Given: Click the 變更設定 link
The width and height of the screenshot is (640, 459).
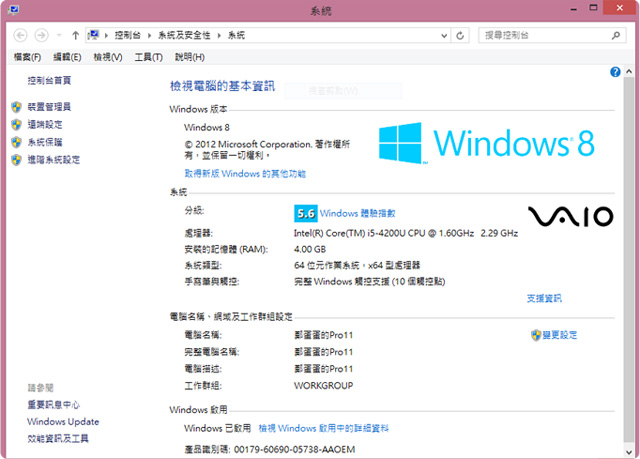Looking at the screenshot, I should [x=560, y=335].
